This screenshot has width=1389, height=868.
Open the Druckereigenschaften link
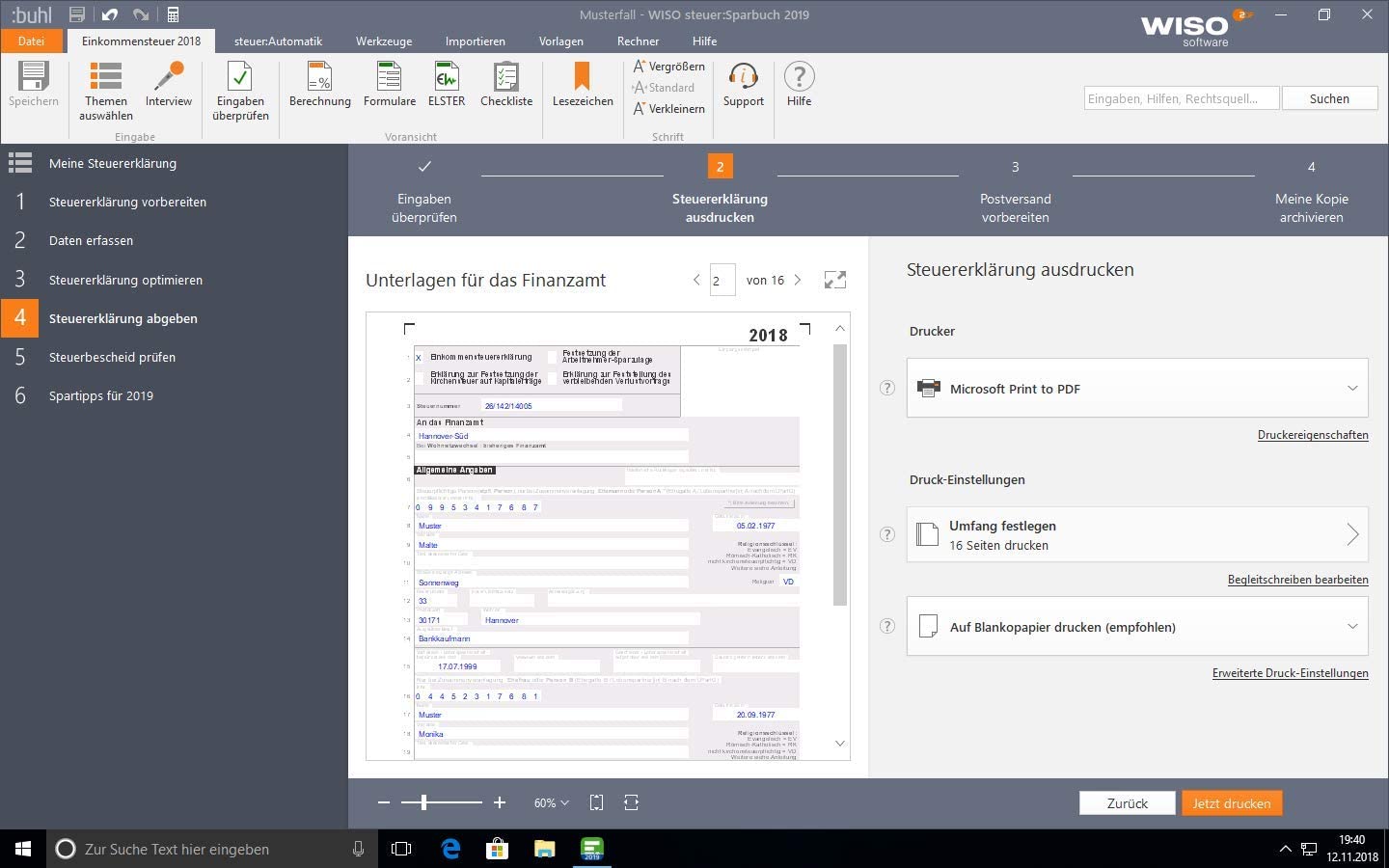1312,435
